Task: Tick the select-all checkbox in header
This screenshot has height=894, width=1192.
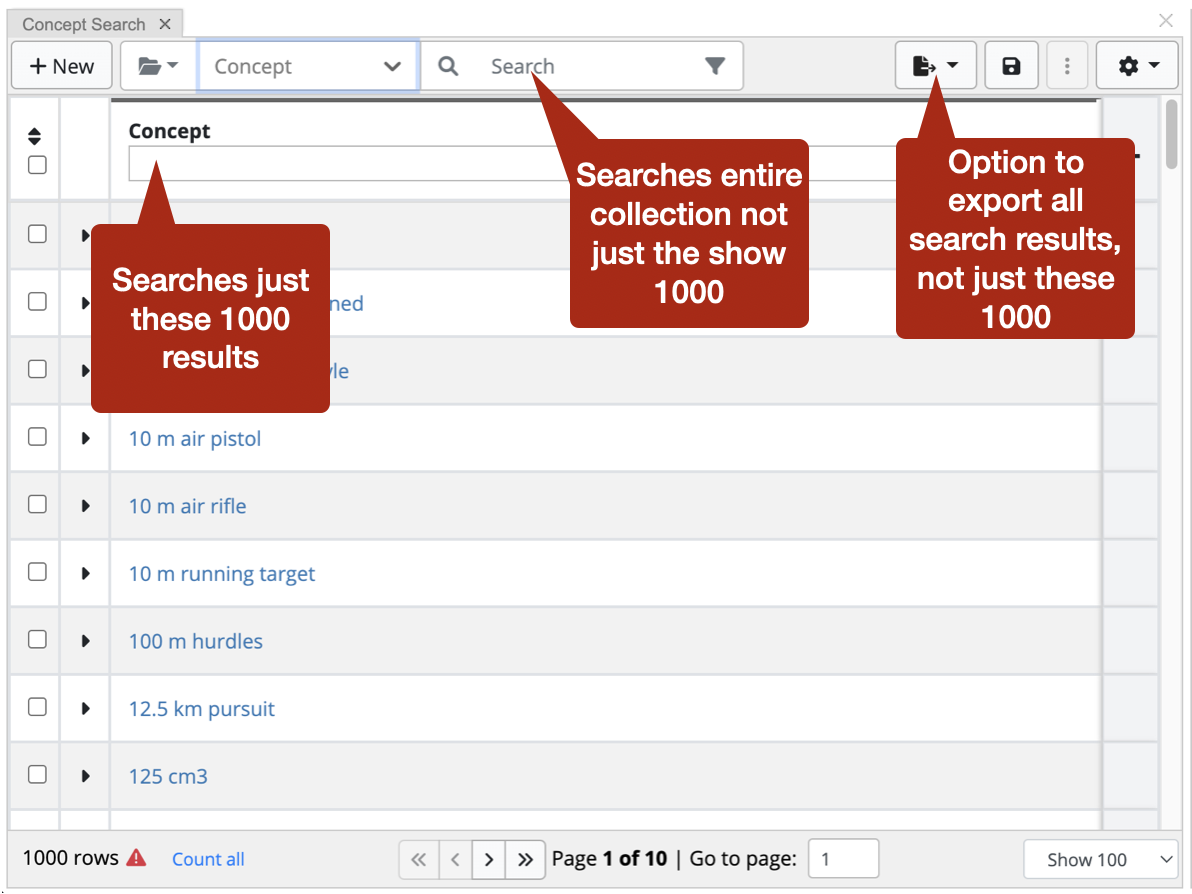Action: (37, 166)
